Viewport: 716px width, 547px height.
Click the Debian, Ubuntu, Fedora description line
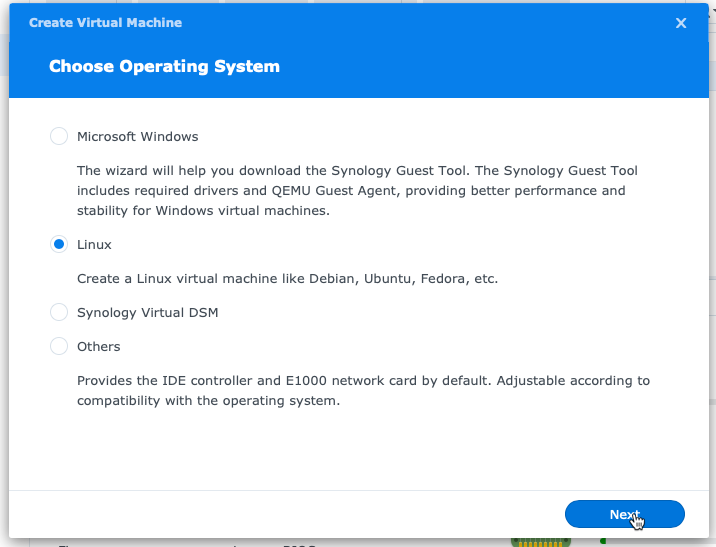(287, 278)
